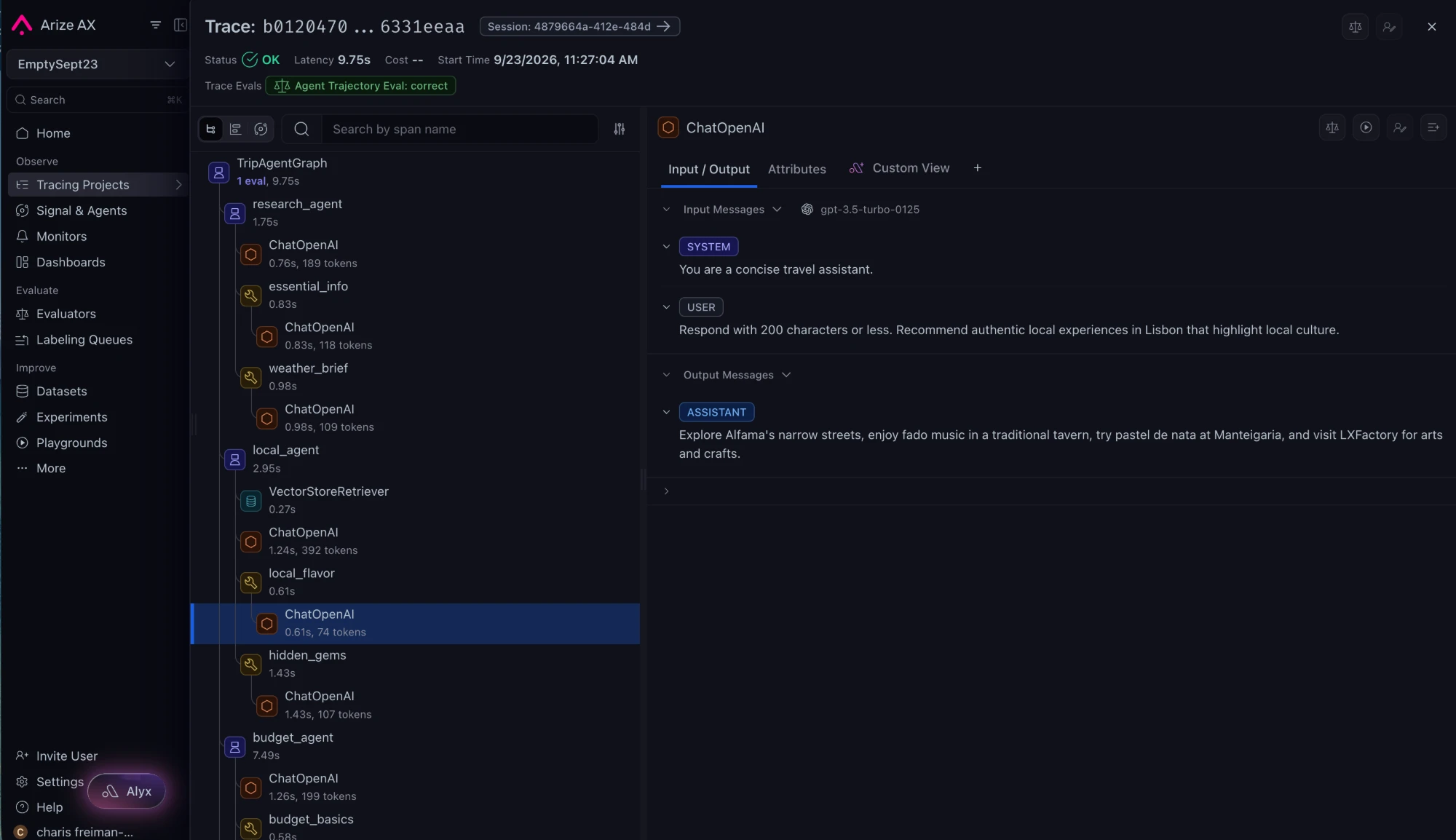Screen dimensions: 1456x840
Task: Collapse the SYSTEM message chevron
Action: (666, 247)
